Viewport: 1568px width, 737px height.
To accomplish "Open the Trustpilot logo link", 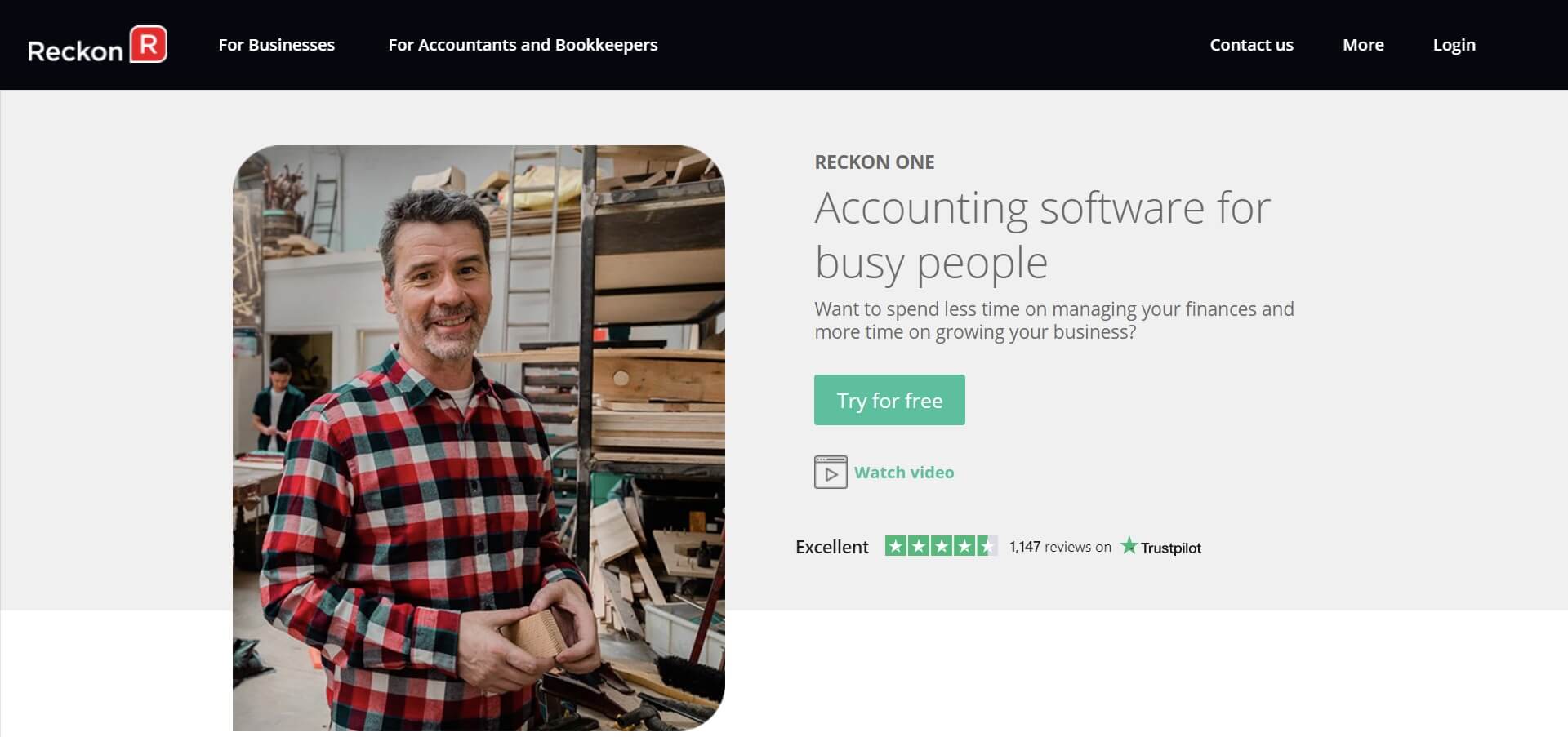I will [x=1160, y=546].
